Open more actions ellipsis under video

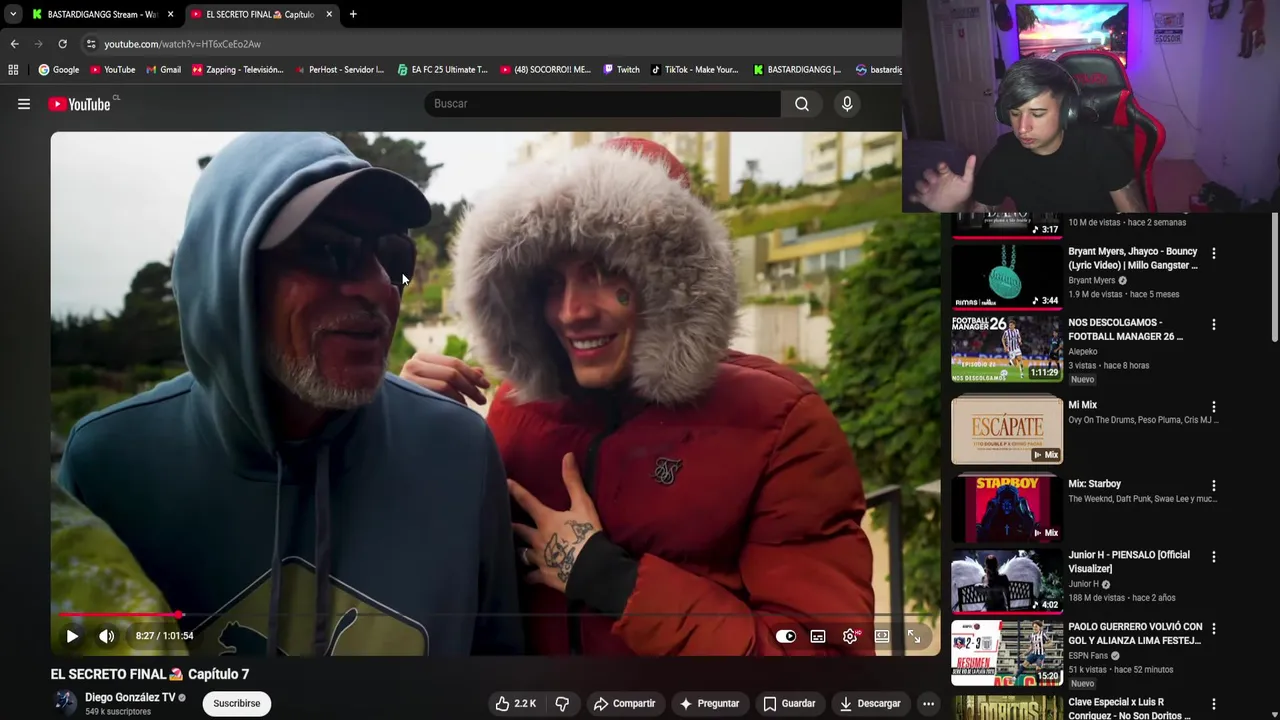[928, 704]
